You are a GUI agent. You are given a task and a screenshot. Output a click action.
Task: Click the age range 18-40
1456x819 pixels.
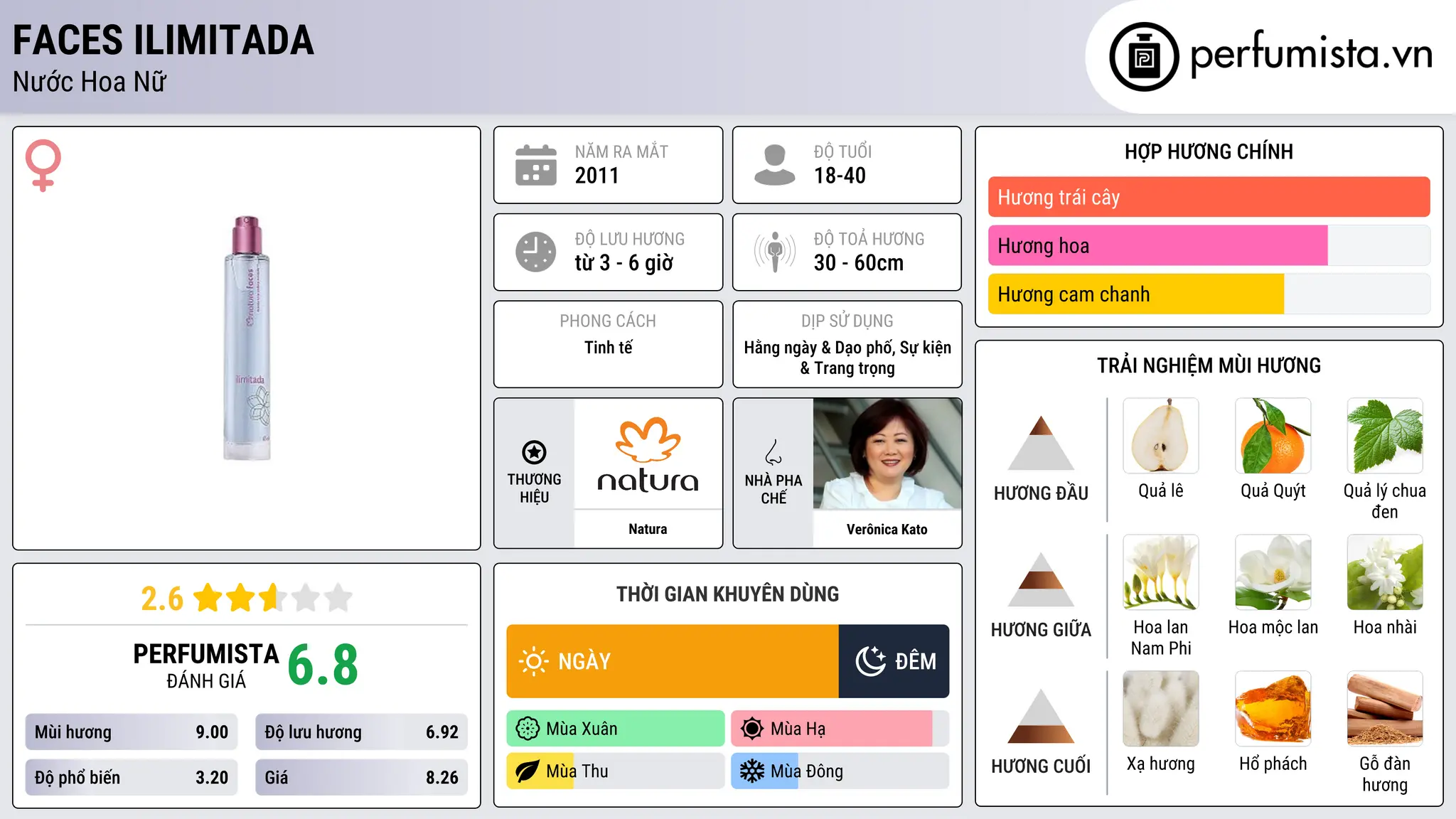(840, 176)
